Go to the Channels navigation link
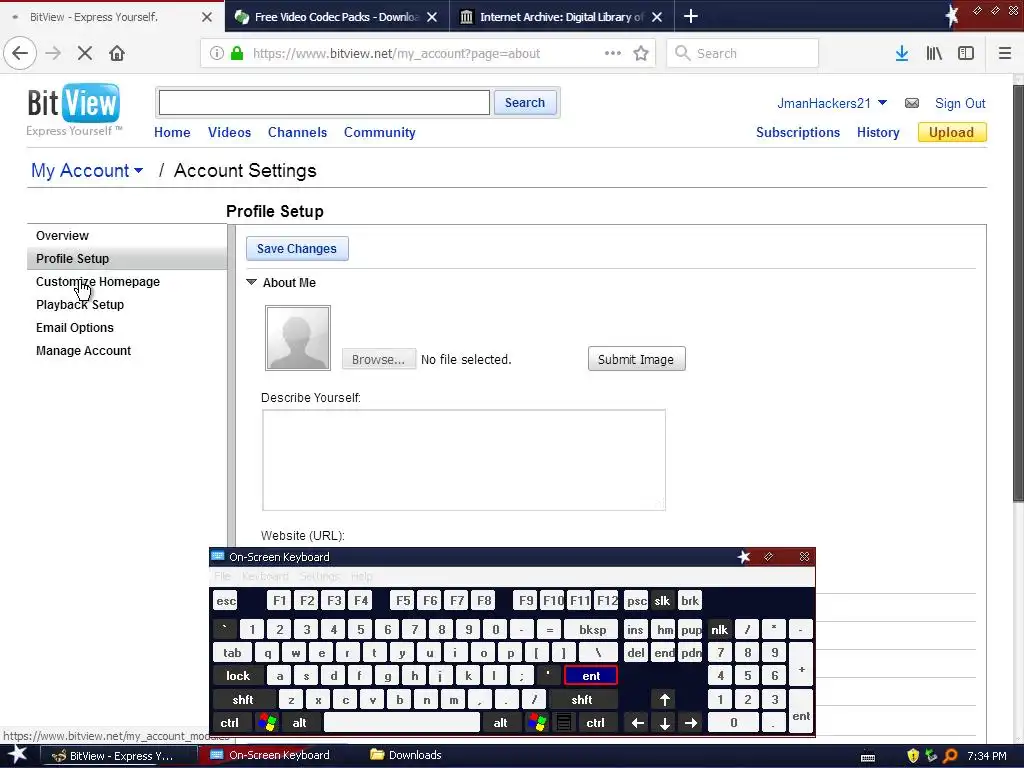The height and width of the screenshot is (768, 1024). pyautogui.click(x=297, y=132)
